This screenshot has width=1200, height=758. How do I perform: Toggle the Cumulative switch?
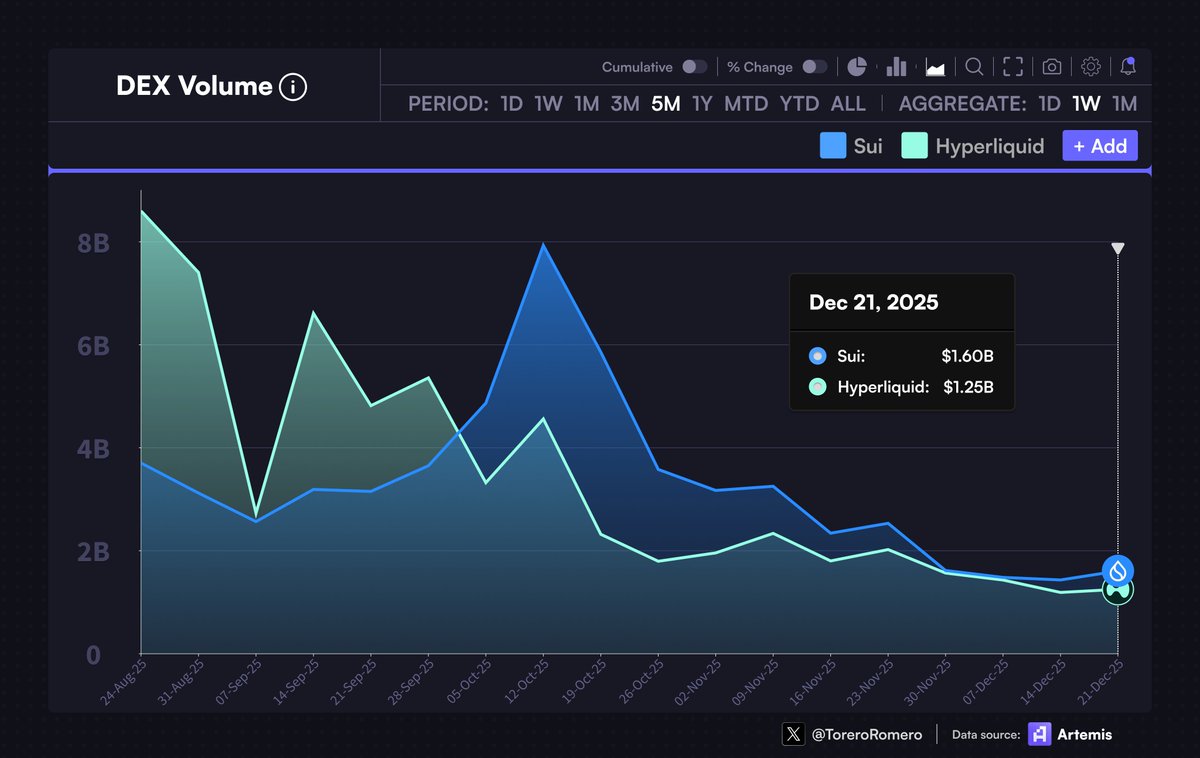pos(695,67)
